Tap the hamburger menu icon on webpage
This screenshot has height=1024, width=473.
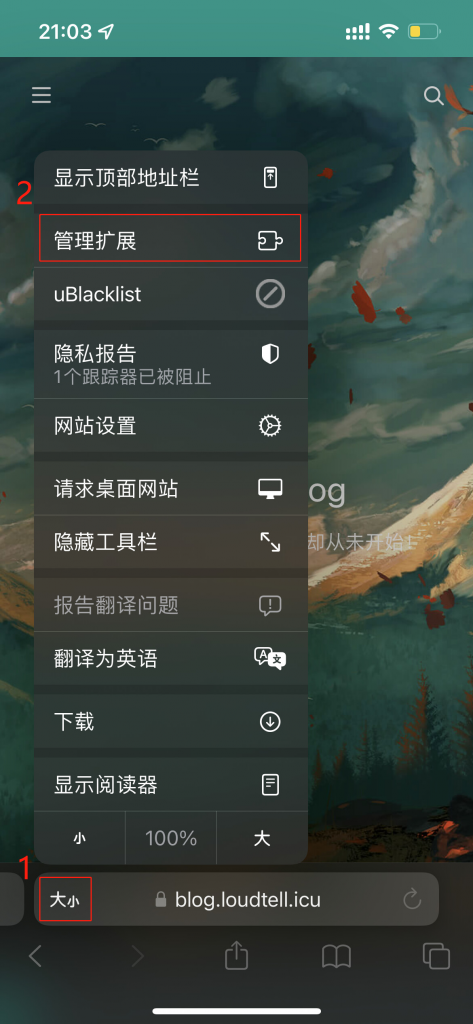coord(41,96)
